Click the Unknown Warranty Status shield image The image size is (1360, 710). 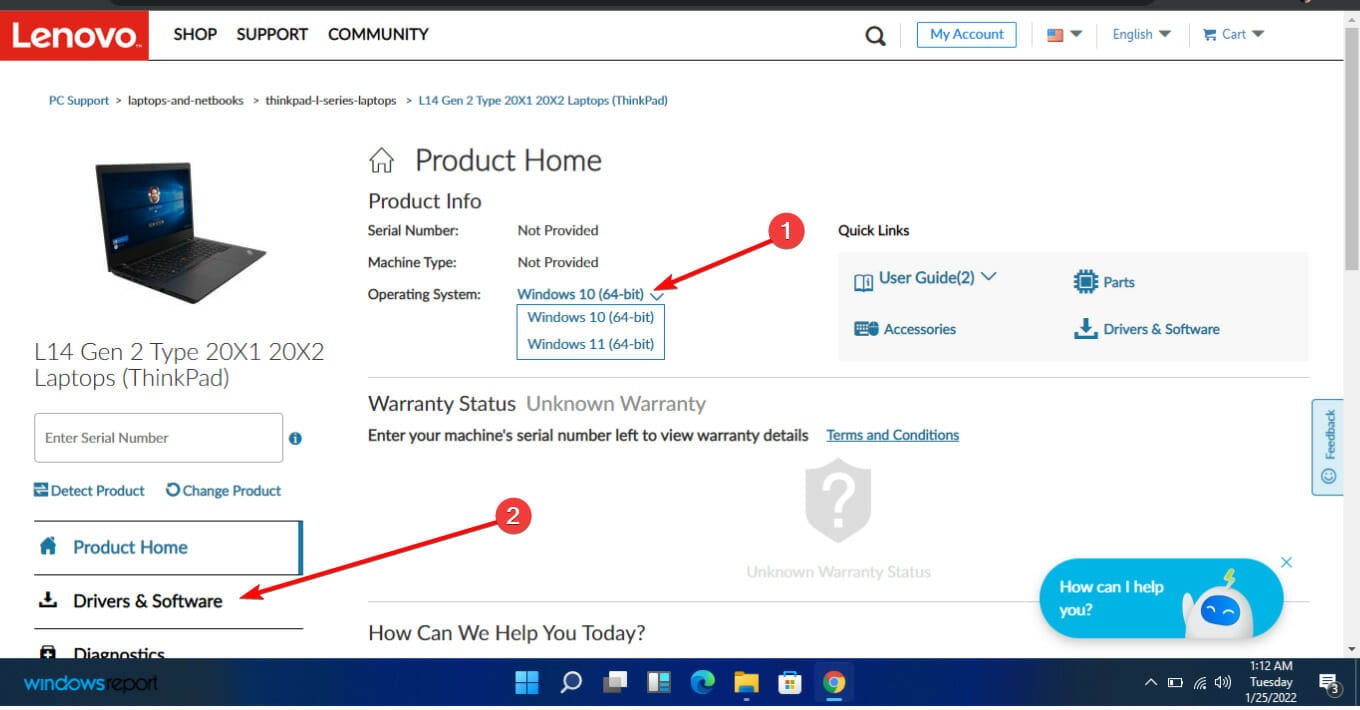point(838,501)
